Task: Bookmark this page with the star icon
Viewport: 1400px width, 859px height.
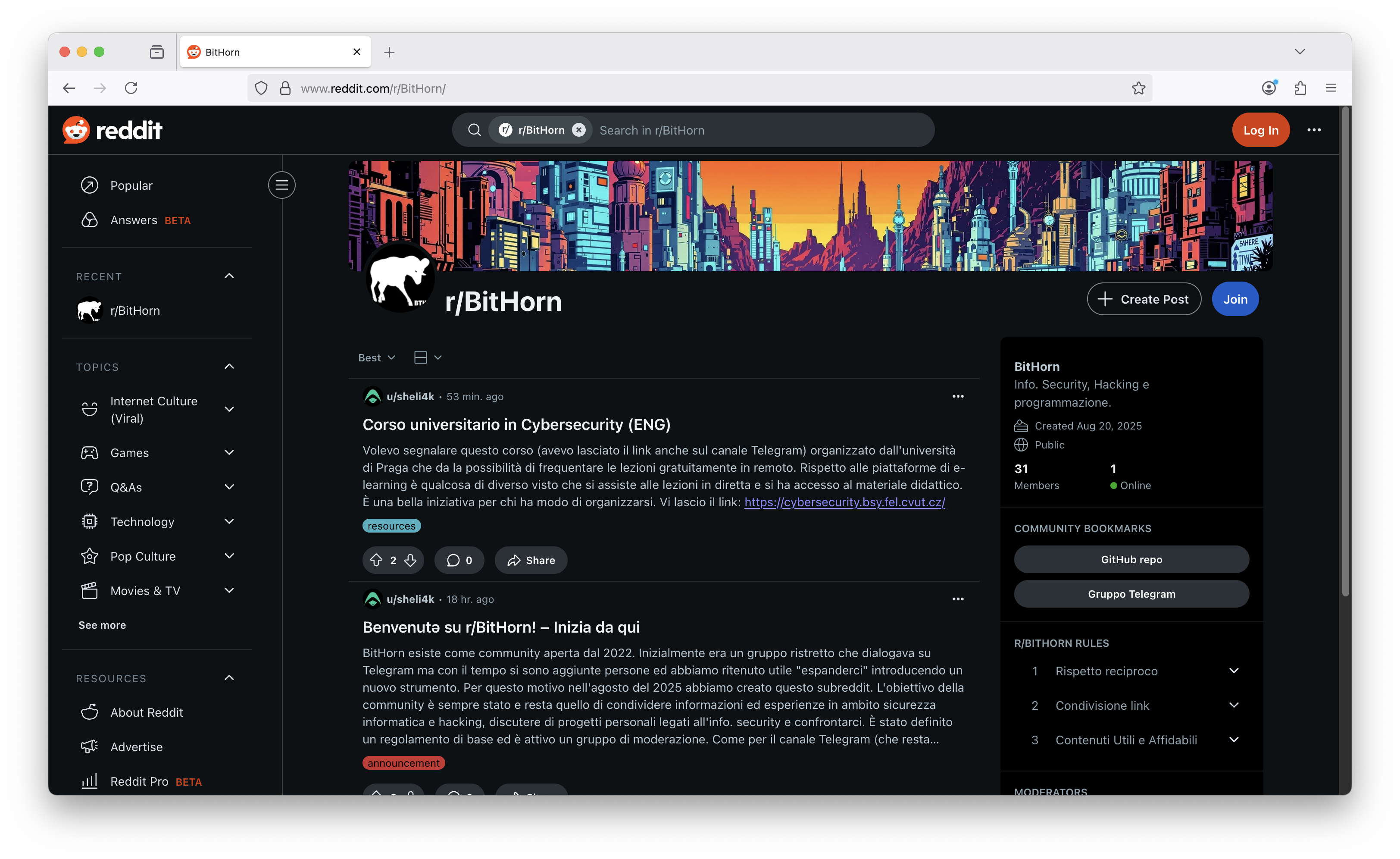Action: point(1138,88)
